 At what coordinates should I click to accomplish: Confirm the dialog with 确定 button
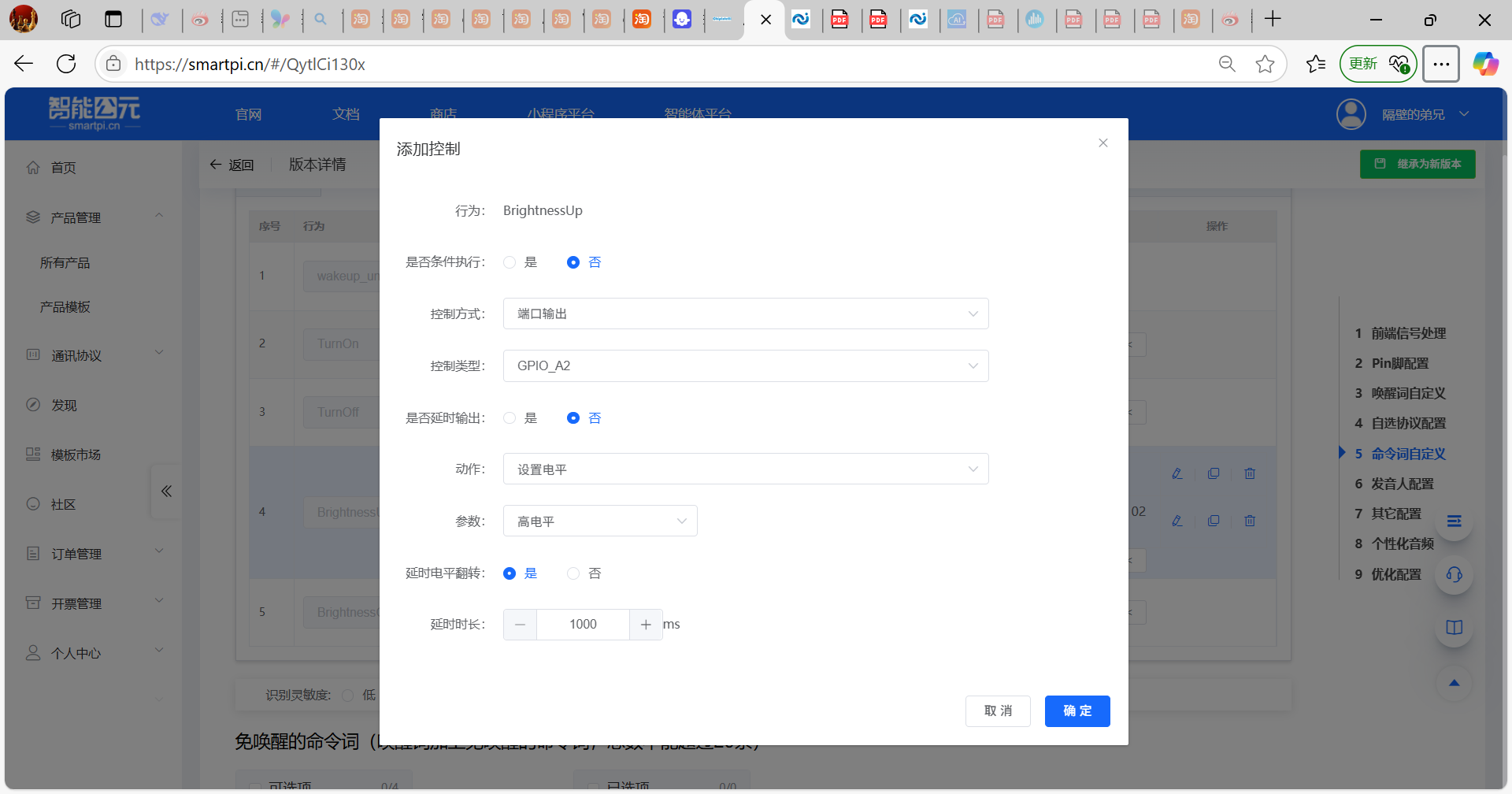tap(1077, 711)
